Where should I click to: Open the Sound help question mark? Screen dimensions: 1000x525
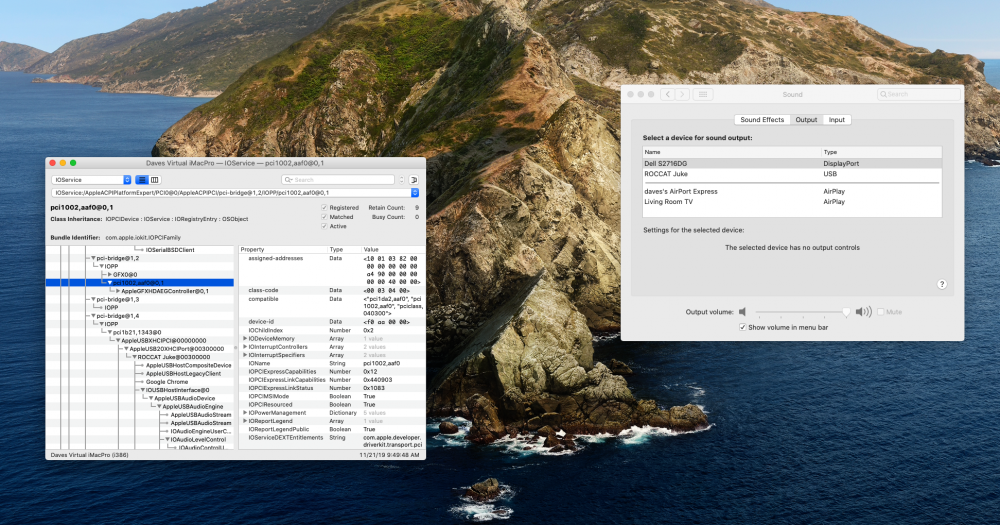(942, 285)
